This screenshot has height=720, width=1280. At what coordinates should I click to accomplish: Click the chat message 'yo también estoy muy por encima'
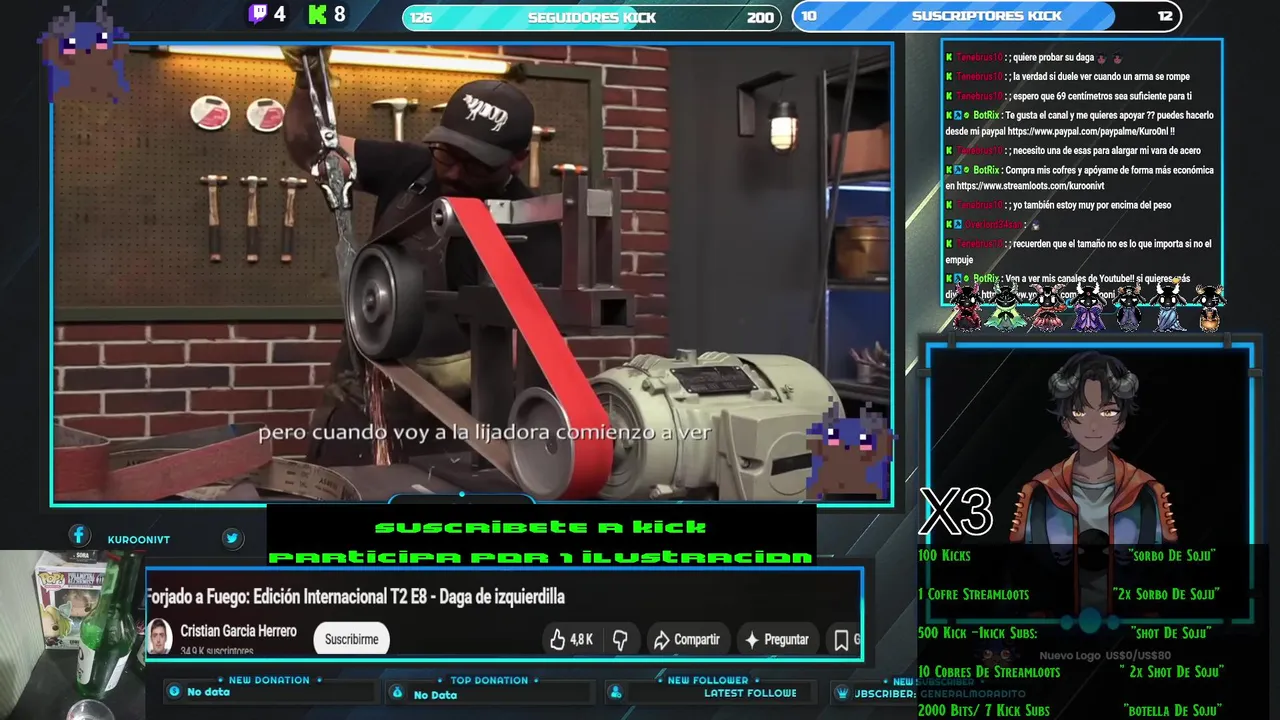[1091, 205]
